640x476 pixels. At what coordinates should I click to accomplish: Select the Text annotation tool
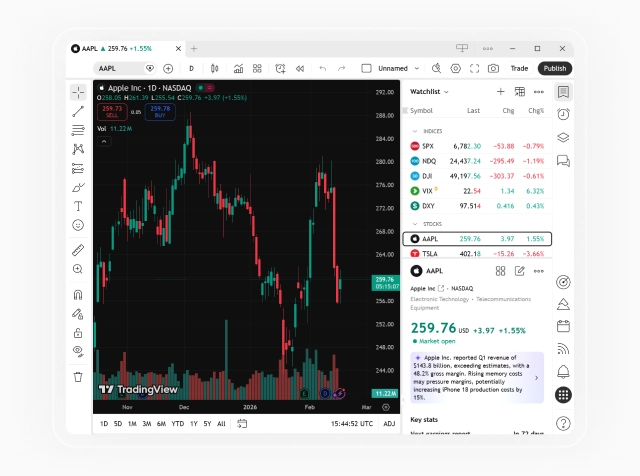(78, 206)
